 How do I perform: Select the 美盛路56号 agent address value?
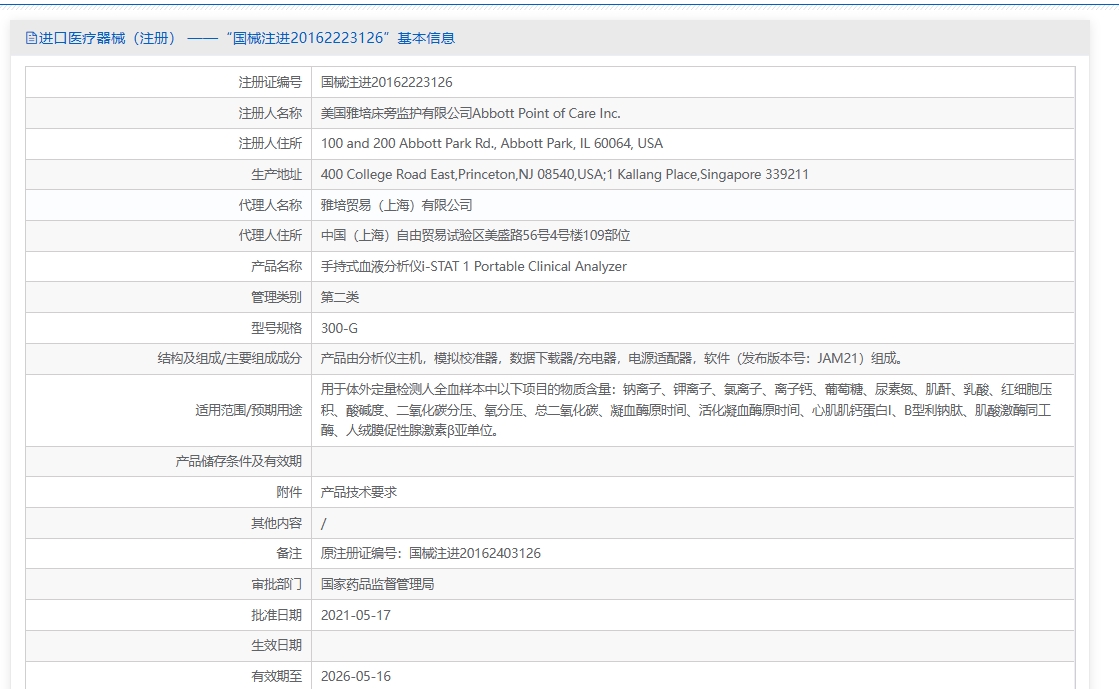[x=475, y=235]
